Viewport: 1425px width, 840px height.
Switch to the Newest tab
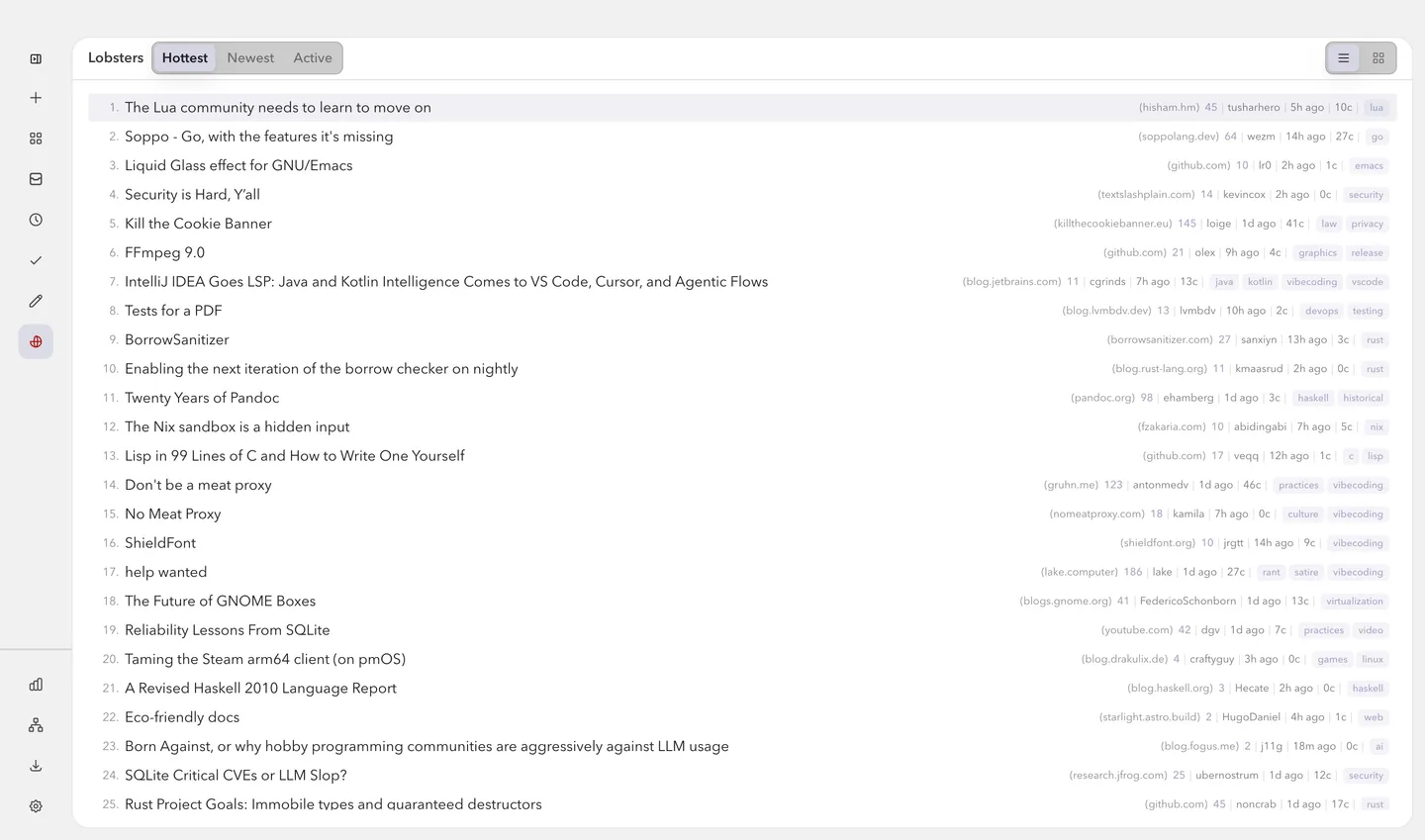click(250, 58)
